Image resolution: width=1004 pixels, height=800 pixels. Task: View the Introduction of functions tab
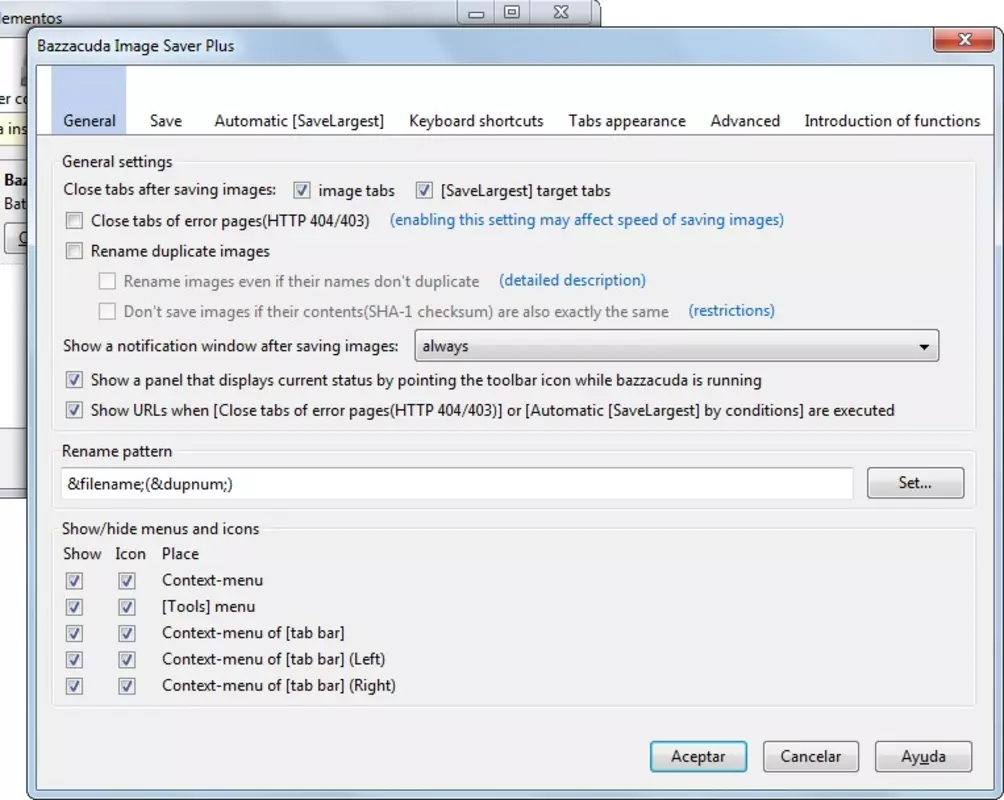(892, 121)
